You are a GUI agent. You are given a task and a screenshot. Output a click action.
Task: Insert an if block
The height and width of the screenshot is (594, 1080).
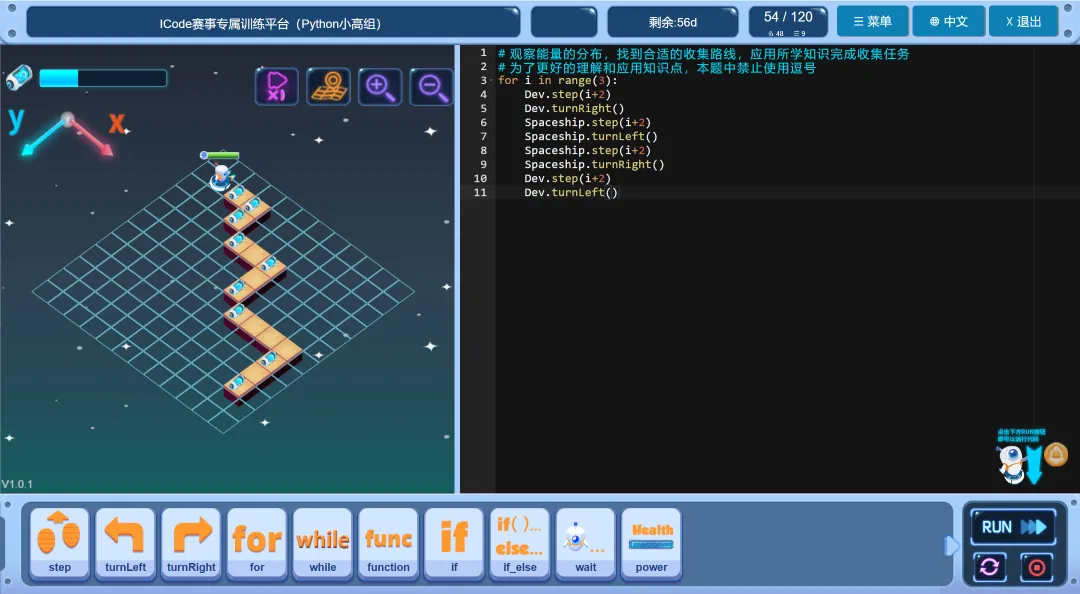coord(454,544)
